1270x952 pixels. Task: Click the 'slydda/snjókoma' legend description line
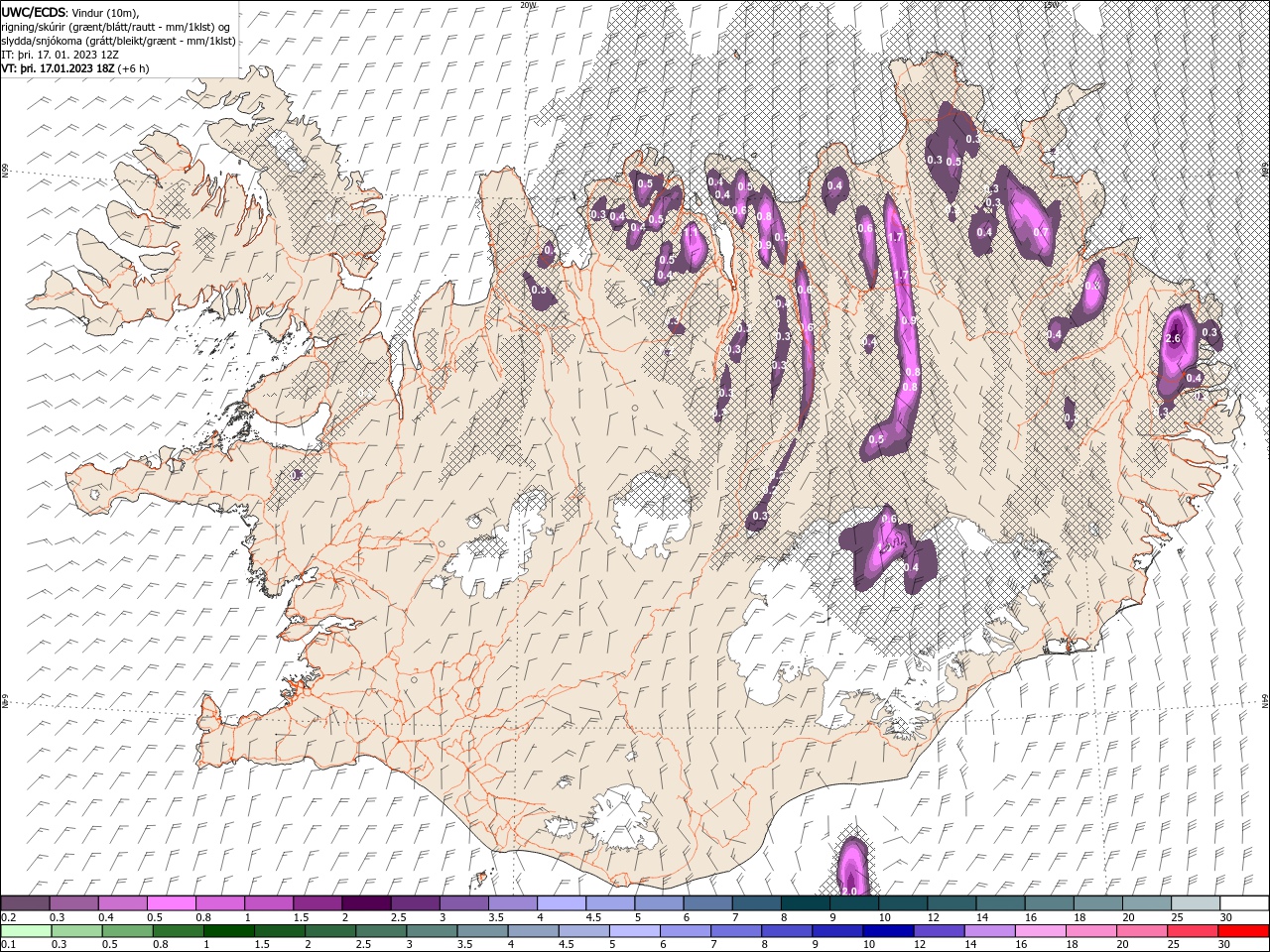pyautogui.click(x=118, y=41)
